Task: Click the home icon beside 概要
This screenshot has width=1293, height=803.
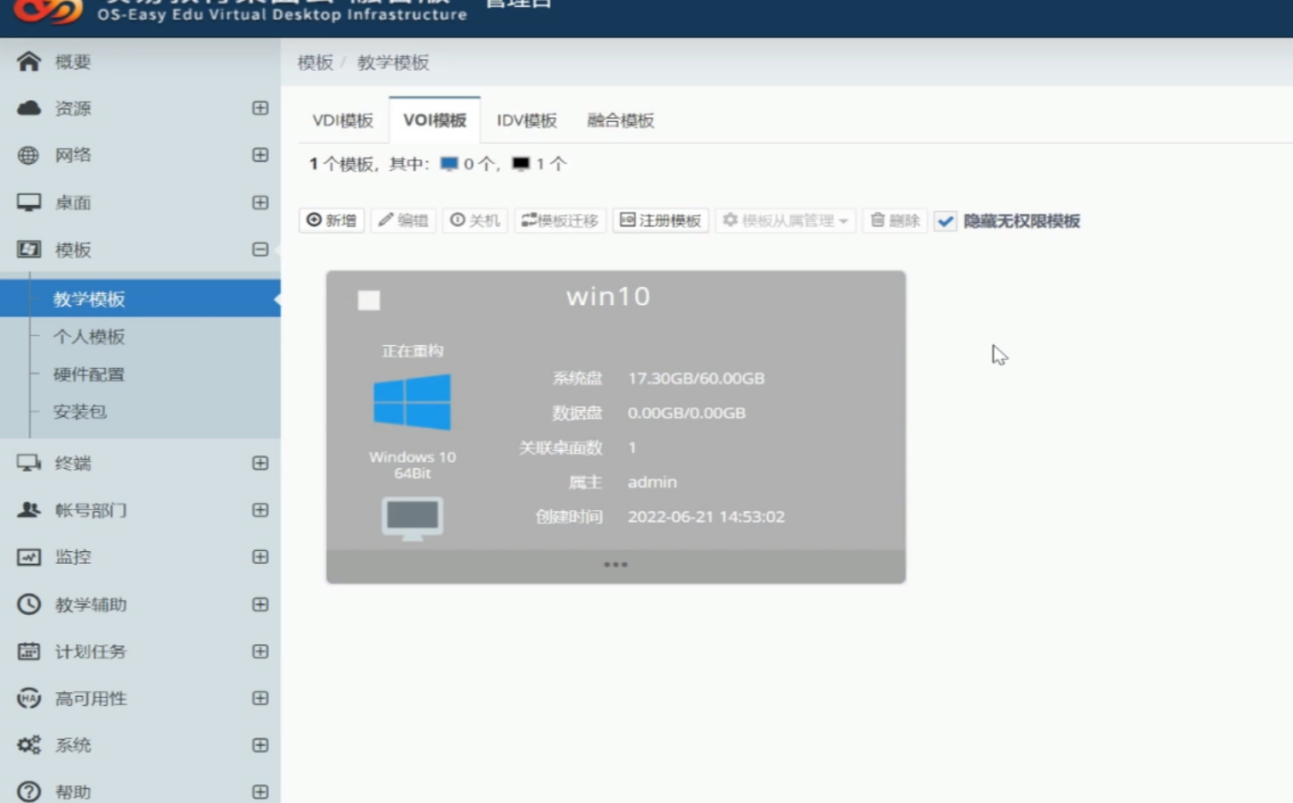Action: (x=29, y=62)
